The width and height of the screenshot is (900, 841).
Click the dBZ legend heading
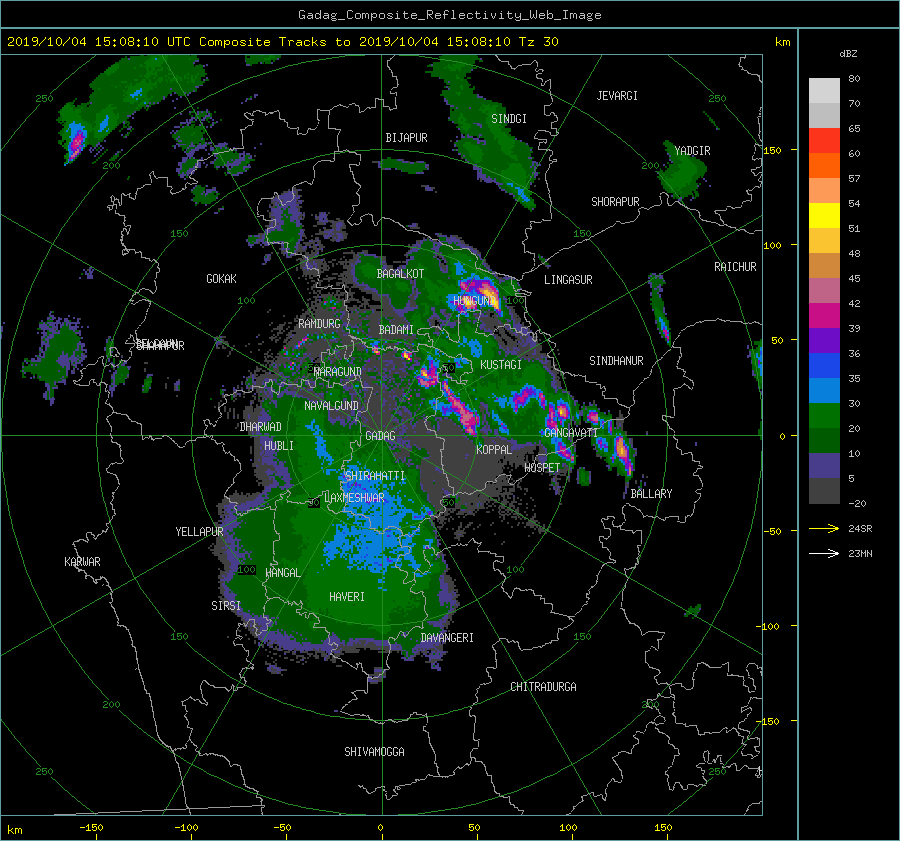[x=848, y=54]
